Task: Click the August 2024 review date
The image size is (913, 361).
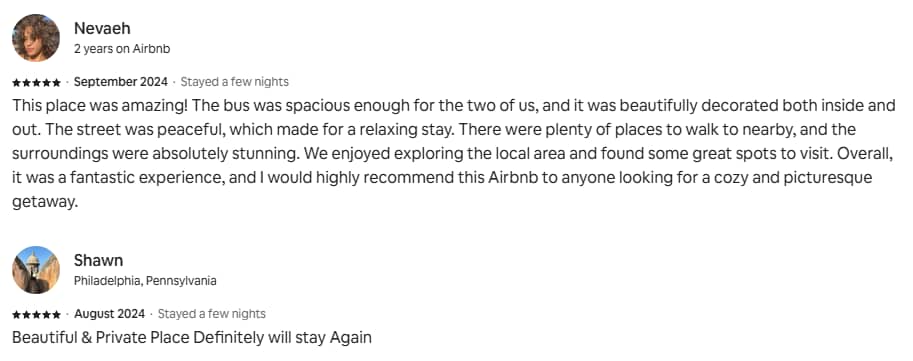Action: click(x=109, y=314)
